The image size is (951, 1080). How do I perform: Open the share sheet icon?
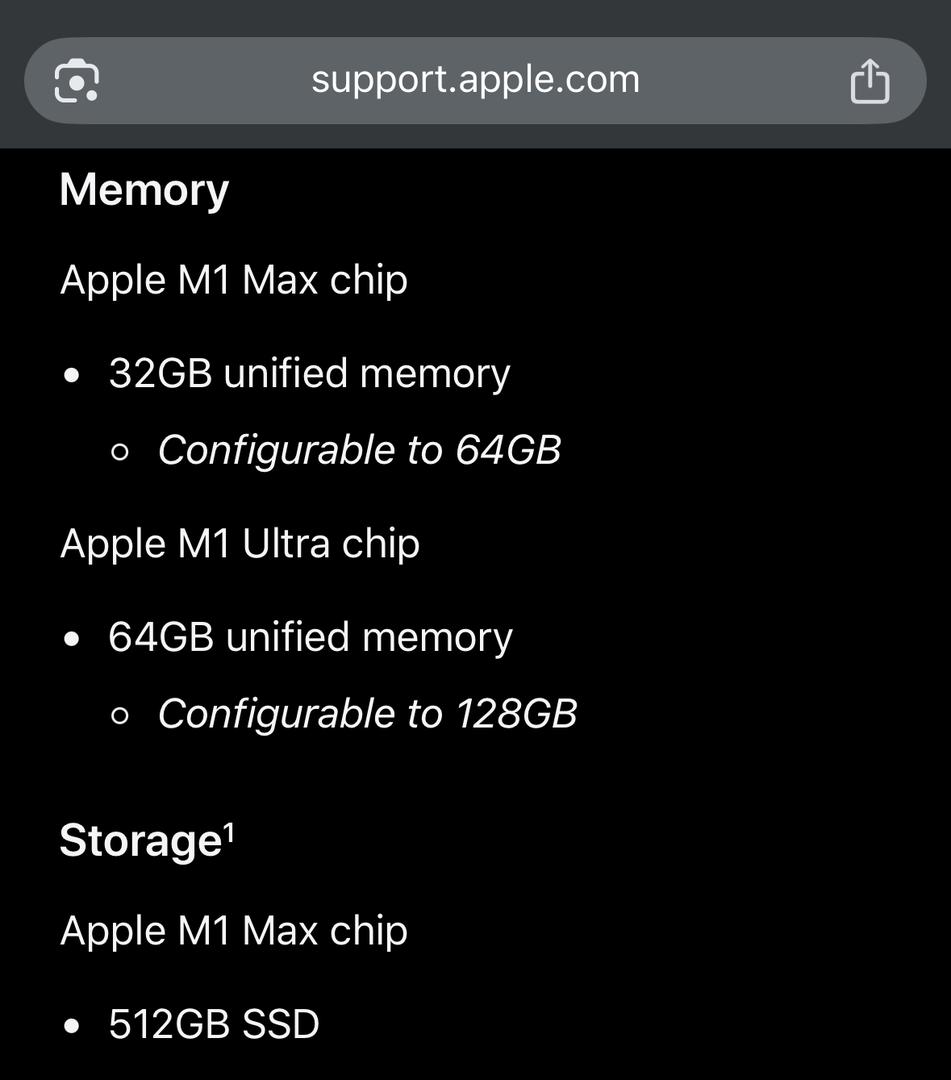coord(870,81)
